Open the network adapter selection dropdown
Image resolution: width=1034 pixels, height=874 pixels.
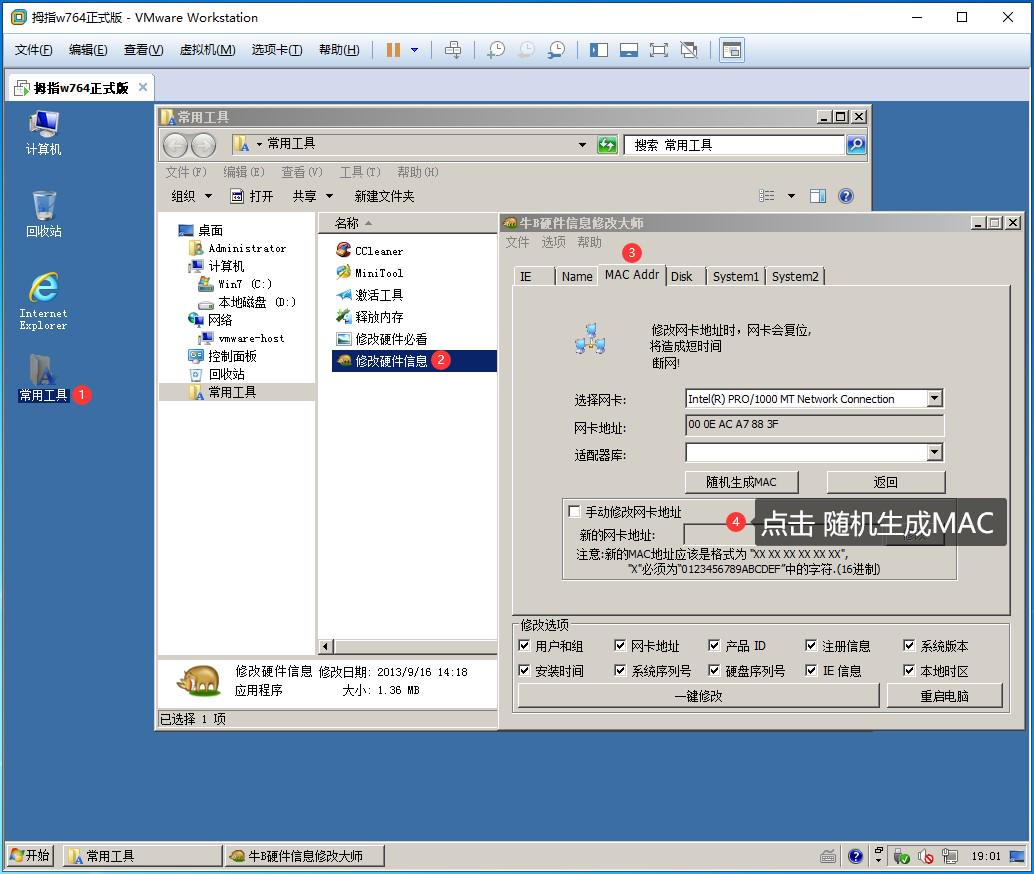(x=934, y=399)
